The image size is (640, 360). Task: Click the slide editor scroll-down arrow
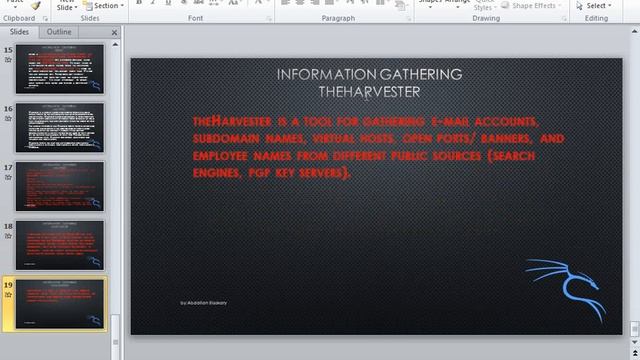pos(635,342)
